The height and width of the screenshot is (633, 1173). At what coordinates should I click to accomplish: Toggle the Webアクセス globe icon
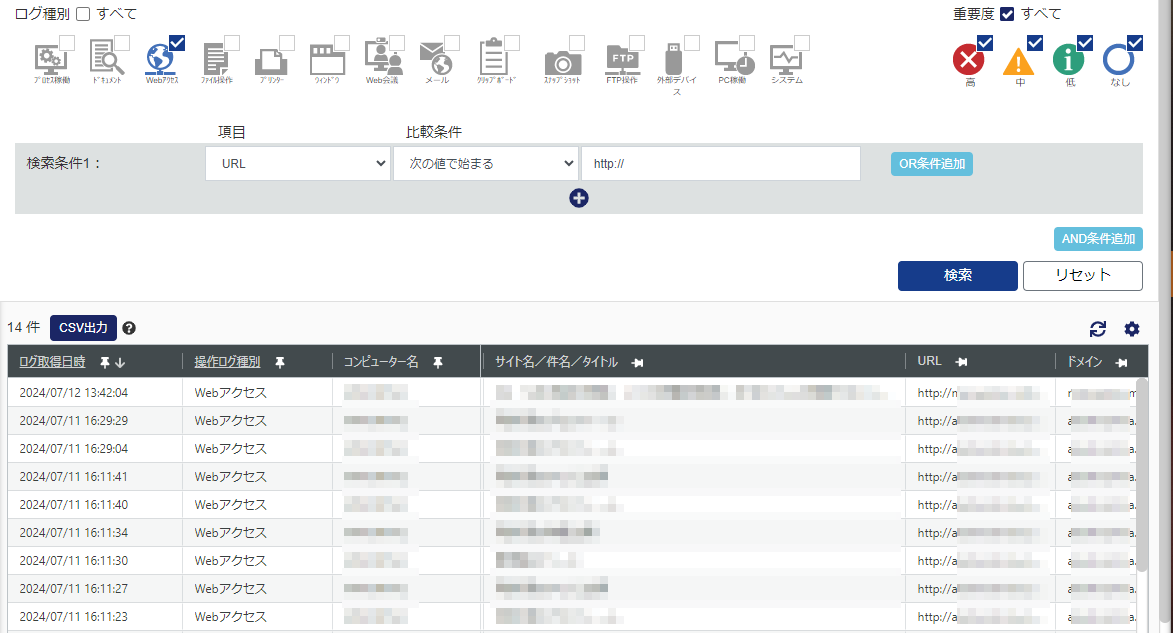pos(161,60)
